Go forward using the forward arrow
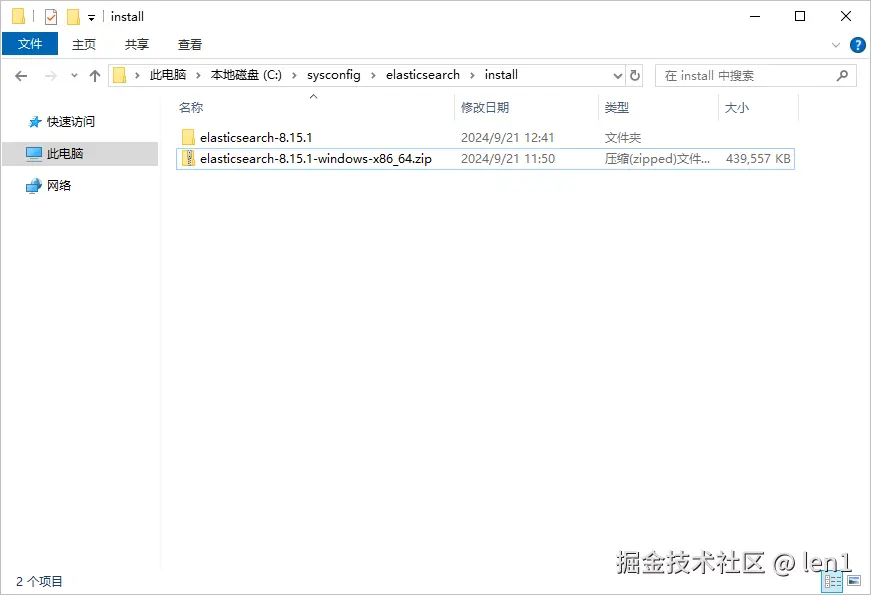The width and height of the screenshot is (871, 595). coord(51,76)
